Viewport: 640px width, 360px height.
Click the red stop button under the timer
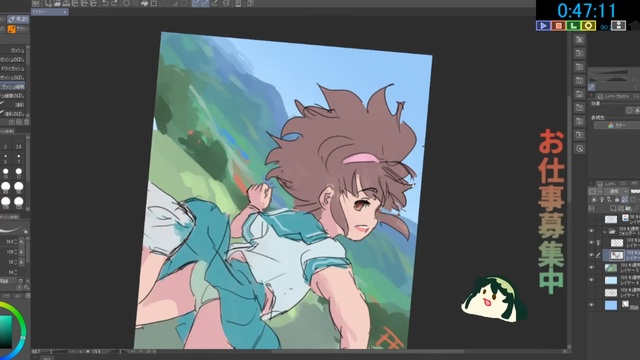tap(558, 26)
